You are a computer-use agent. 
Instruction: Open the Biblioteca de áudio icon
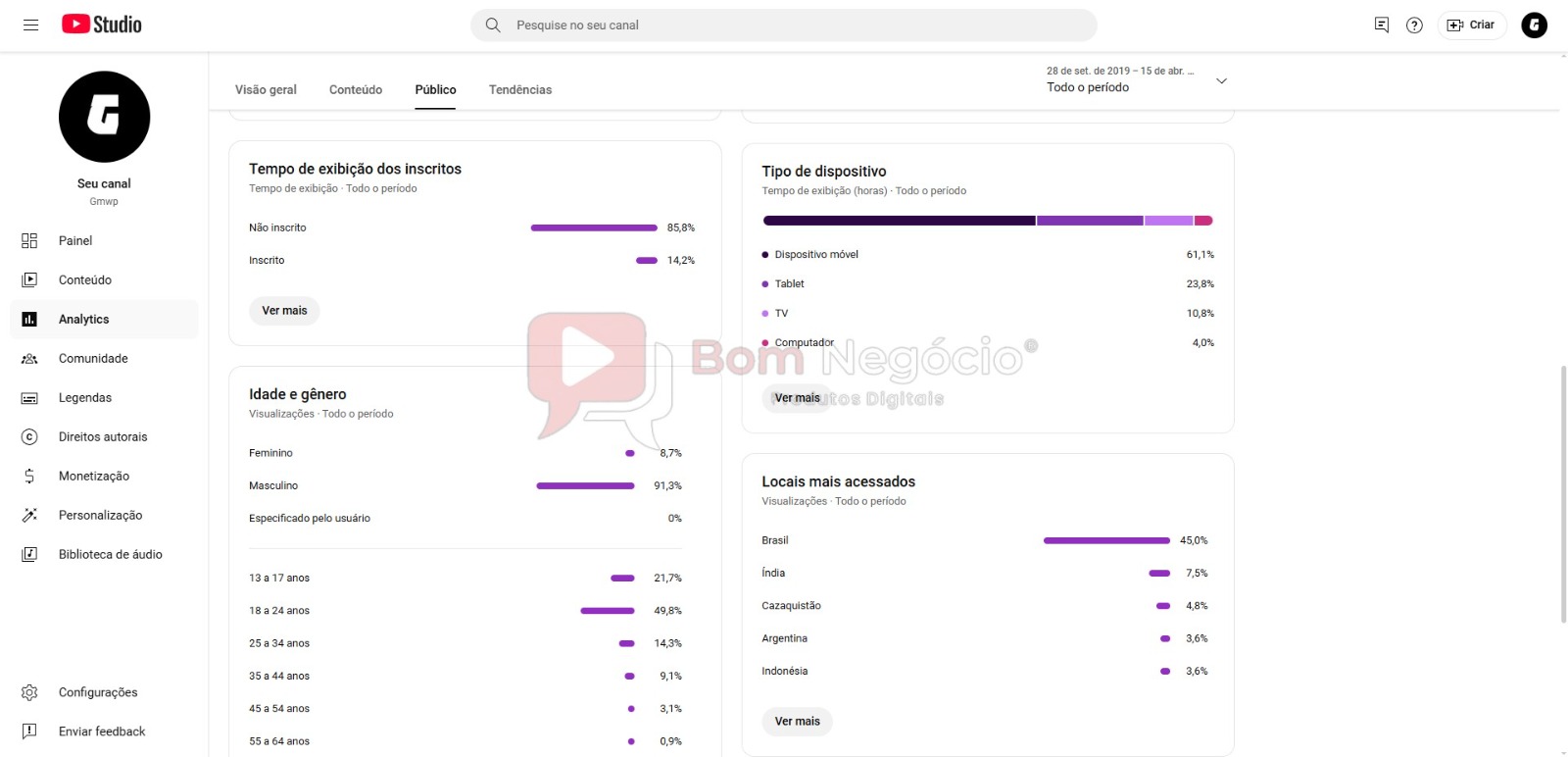[x=29, y=555]
